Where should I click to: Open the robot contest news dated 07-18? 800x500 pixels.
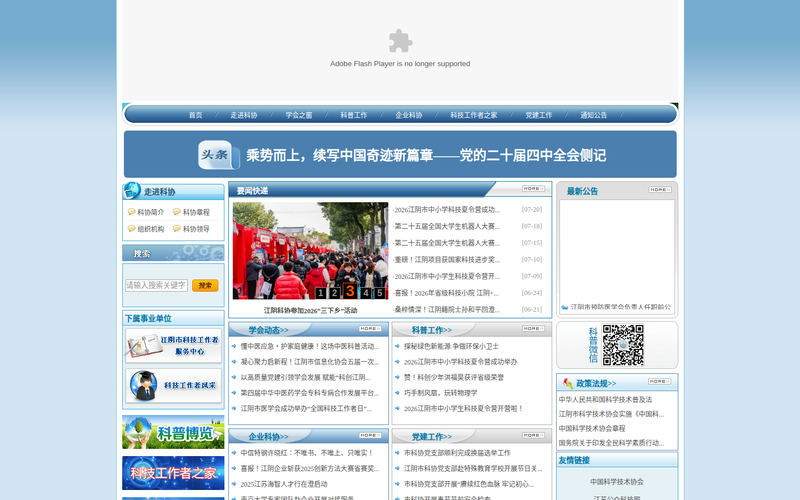(x=447, y=226)
